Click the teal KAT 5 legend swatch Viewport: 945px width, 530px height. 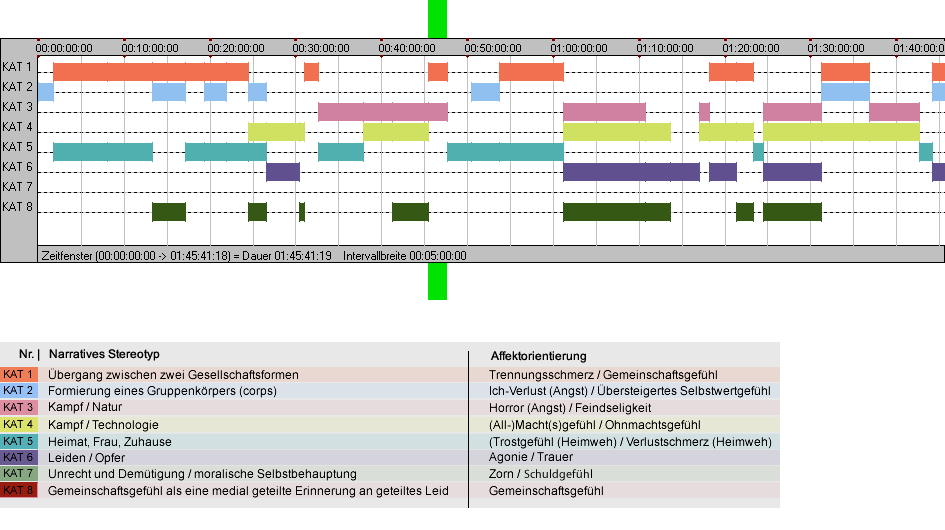click(x=19, y=441)
